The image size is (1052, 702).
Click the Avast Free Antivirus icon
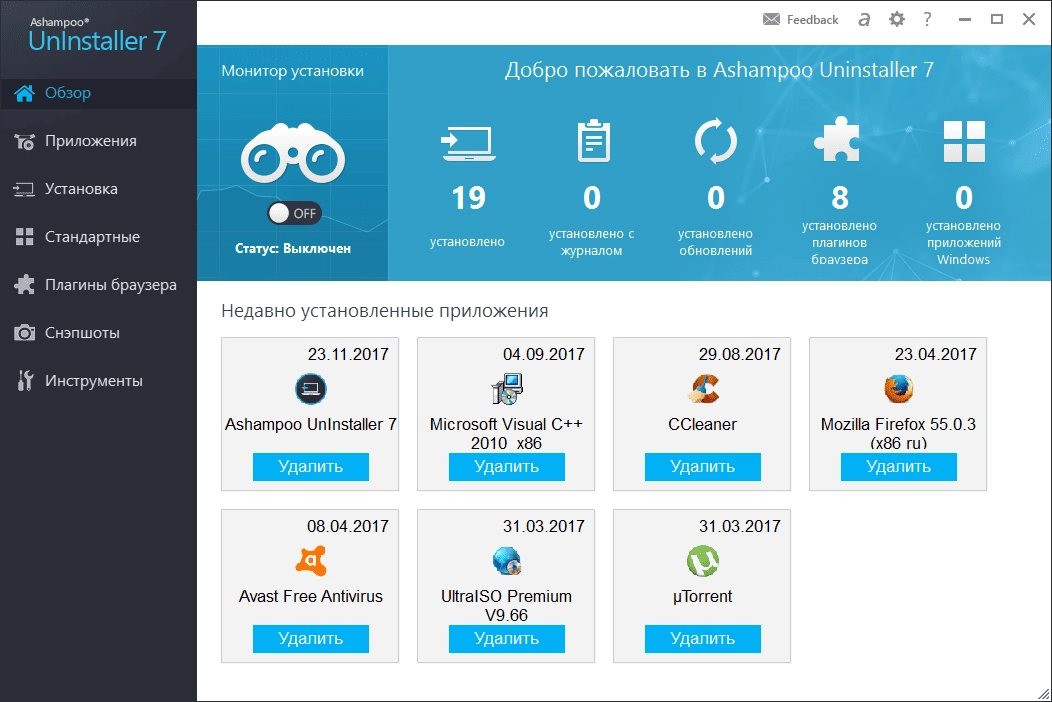click(311, 561)
